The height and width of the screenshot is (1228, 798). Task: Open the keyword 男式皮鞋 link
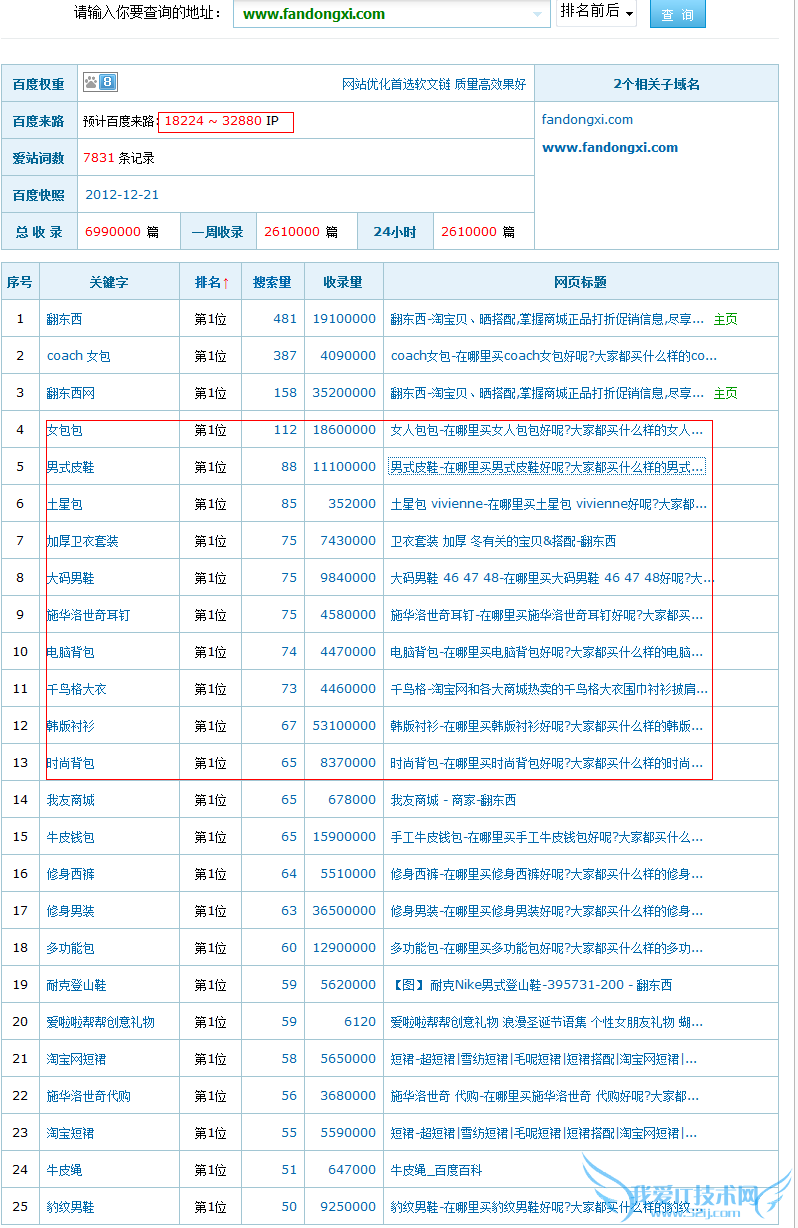[x=71, y=468]
